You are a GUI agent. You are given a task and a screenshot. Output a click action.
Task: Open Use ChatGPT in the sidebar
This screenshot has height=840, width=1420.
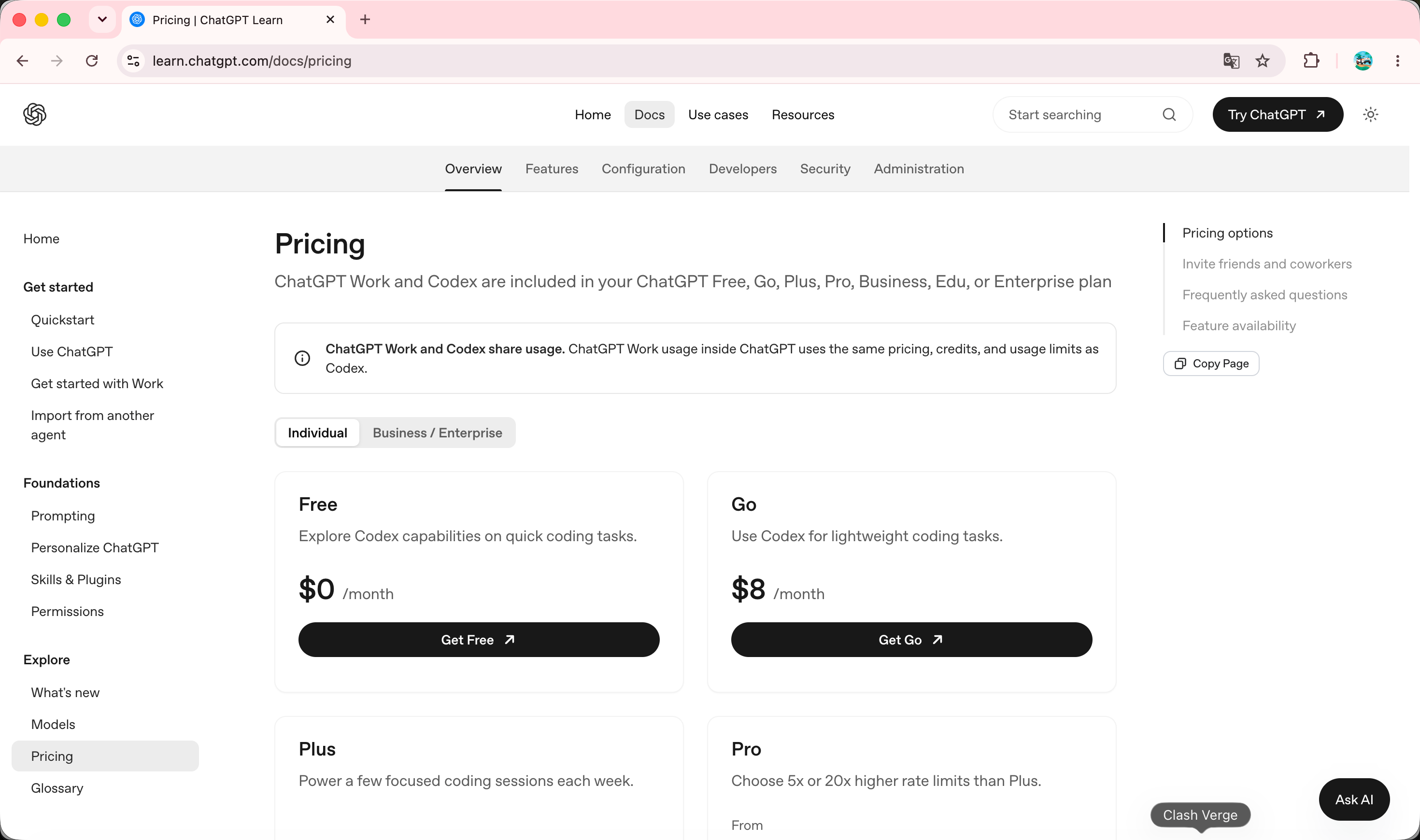(x=72, y=351)
